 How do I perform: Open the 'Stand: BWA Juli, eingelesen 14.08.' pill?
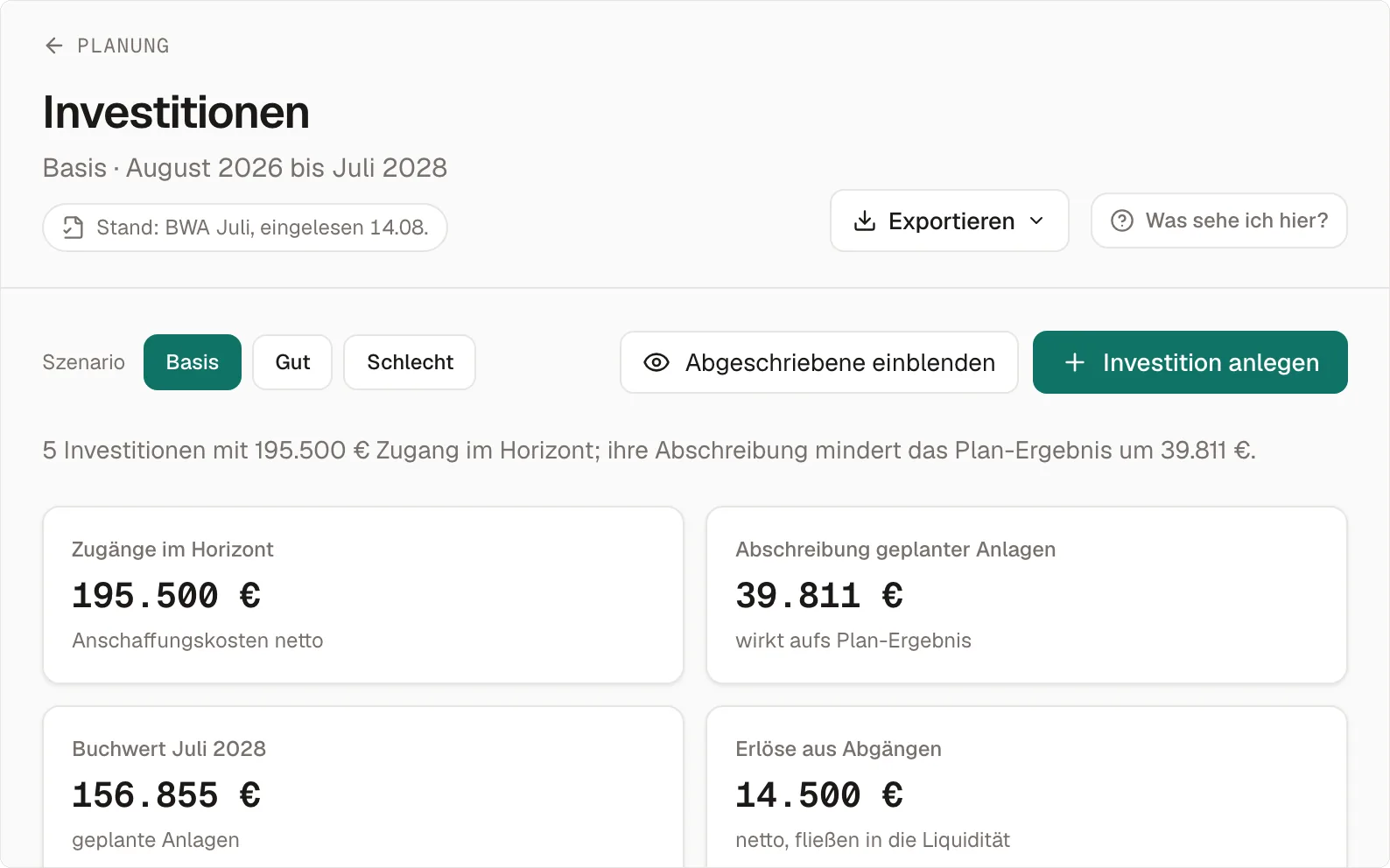coord(245,227)
